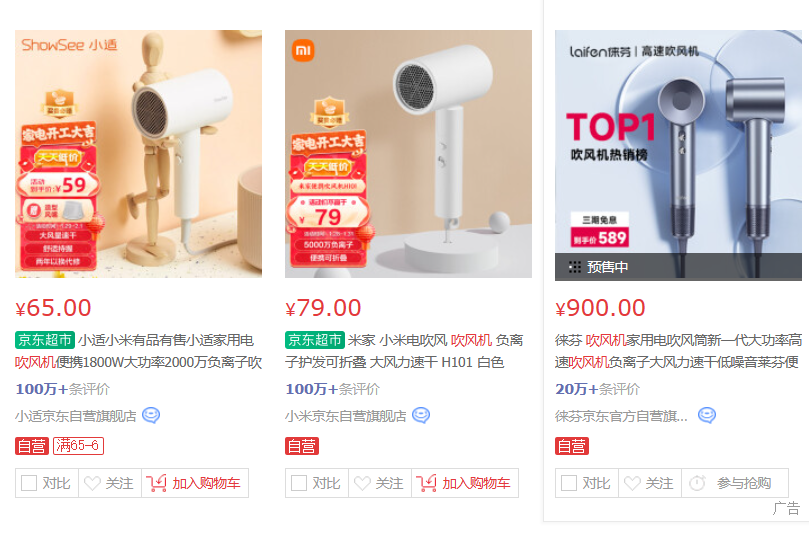Open the 米家 小米电吹风 title link
The image size is (809, 537).
404,351
